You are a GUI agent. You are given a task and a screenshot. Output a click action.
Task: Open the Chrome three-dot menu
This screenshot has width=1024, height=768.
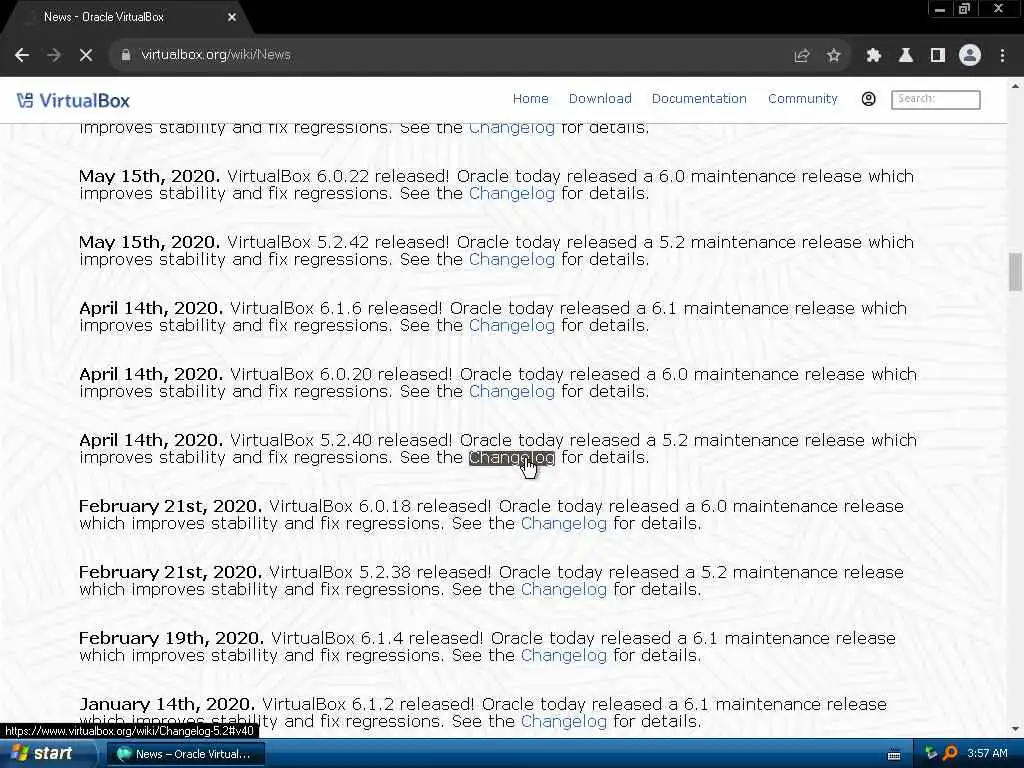tap(1002, 56)
